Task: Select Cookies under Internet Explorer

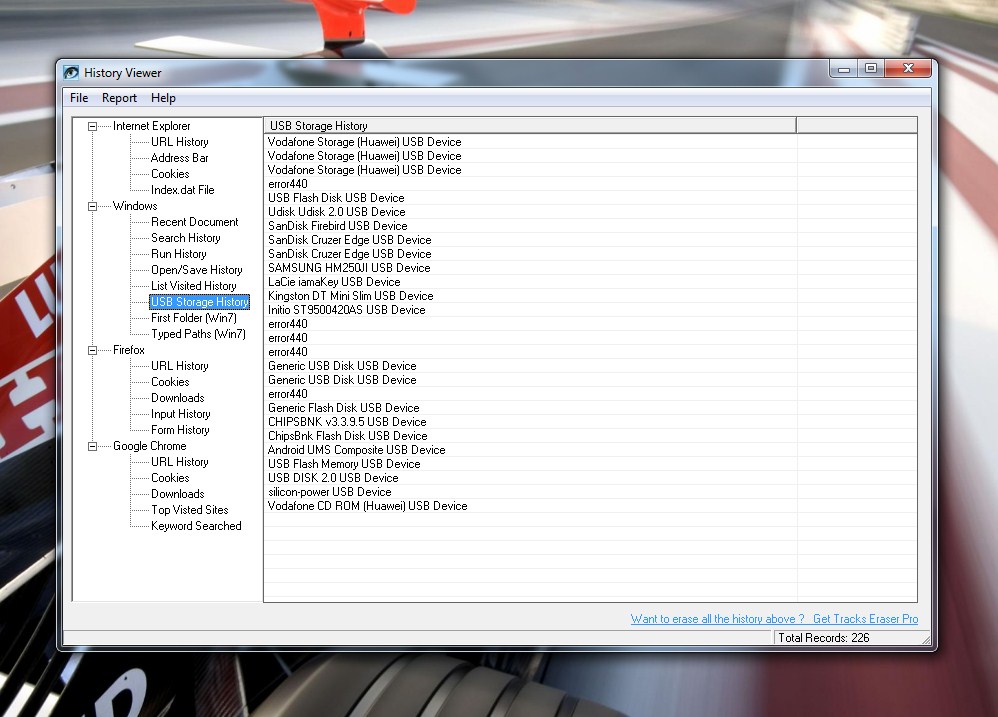Action: (170, 174)
